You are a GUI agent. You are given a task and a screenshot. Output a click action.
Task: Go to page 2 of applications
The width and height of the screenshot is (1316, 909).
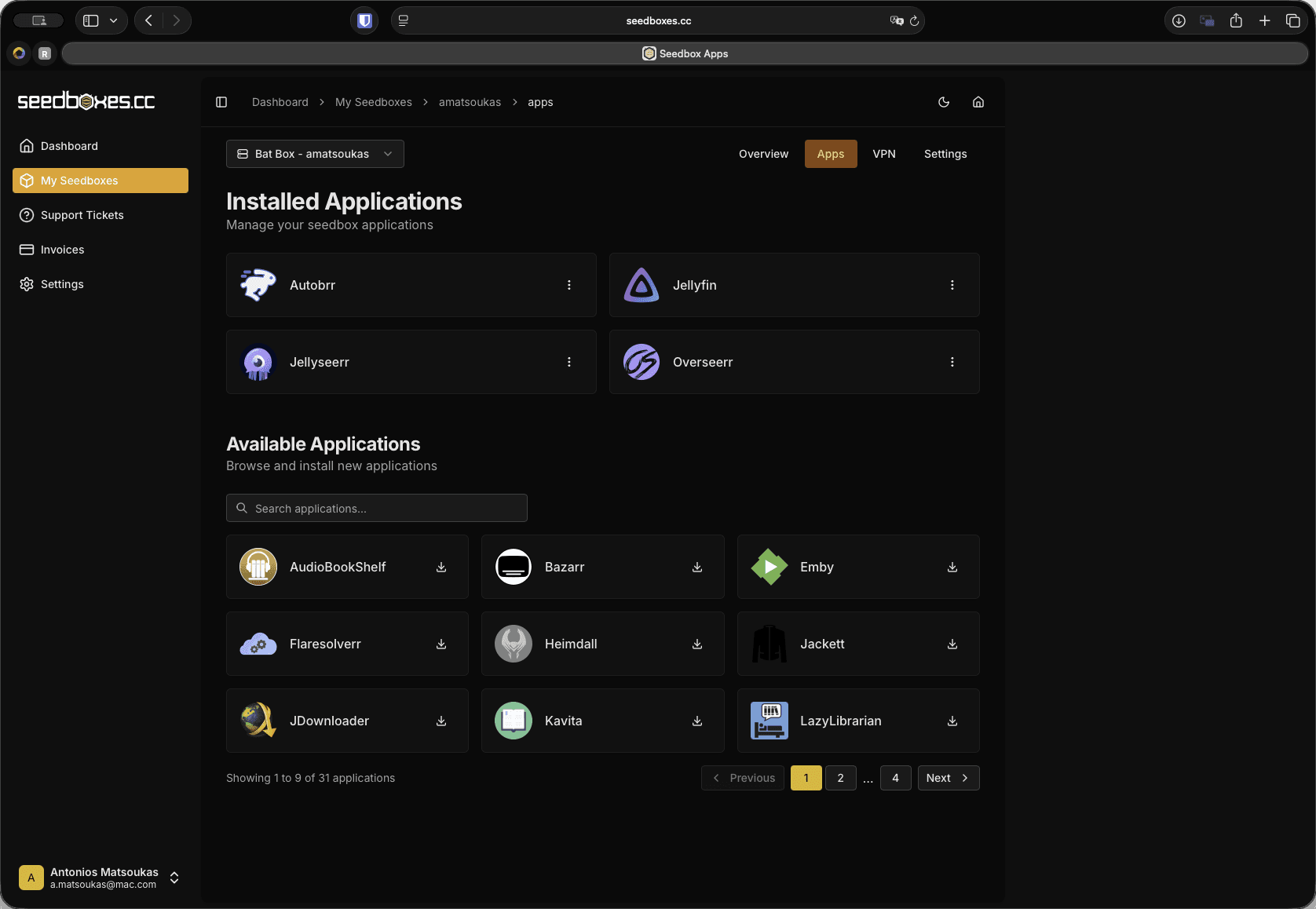pyautogui.click(x=841, y=778)
